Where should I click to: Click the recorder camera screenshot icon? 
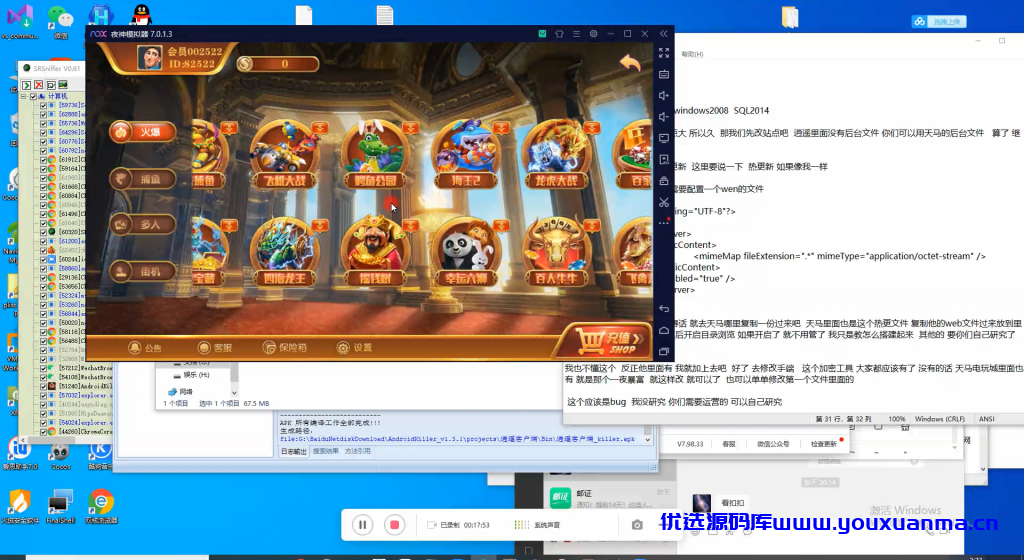(637, 525)
